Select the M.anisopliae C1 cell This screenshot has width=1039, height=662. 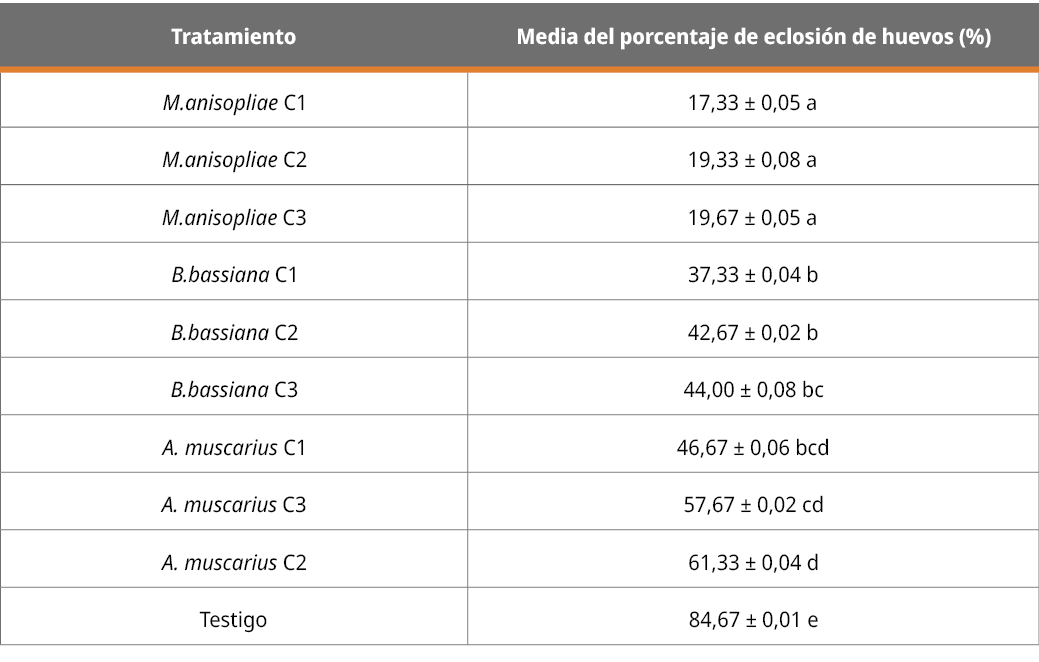click(234, 102)
